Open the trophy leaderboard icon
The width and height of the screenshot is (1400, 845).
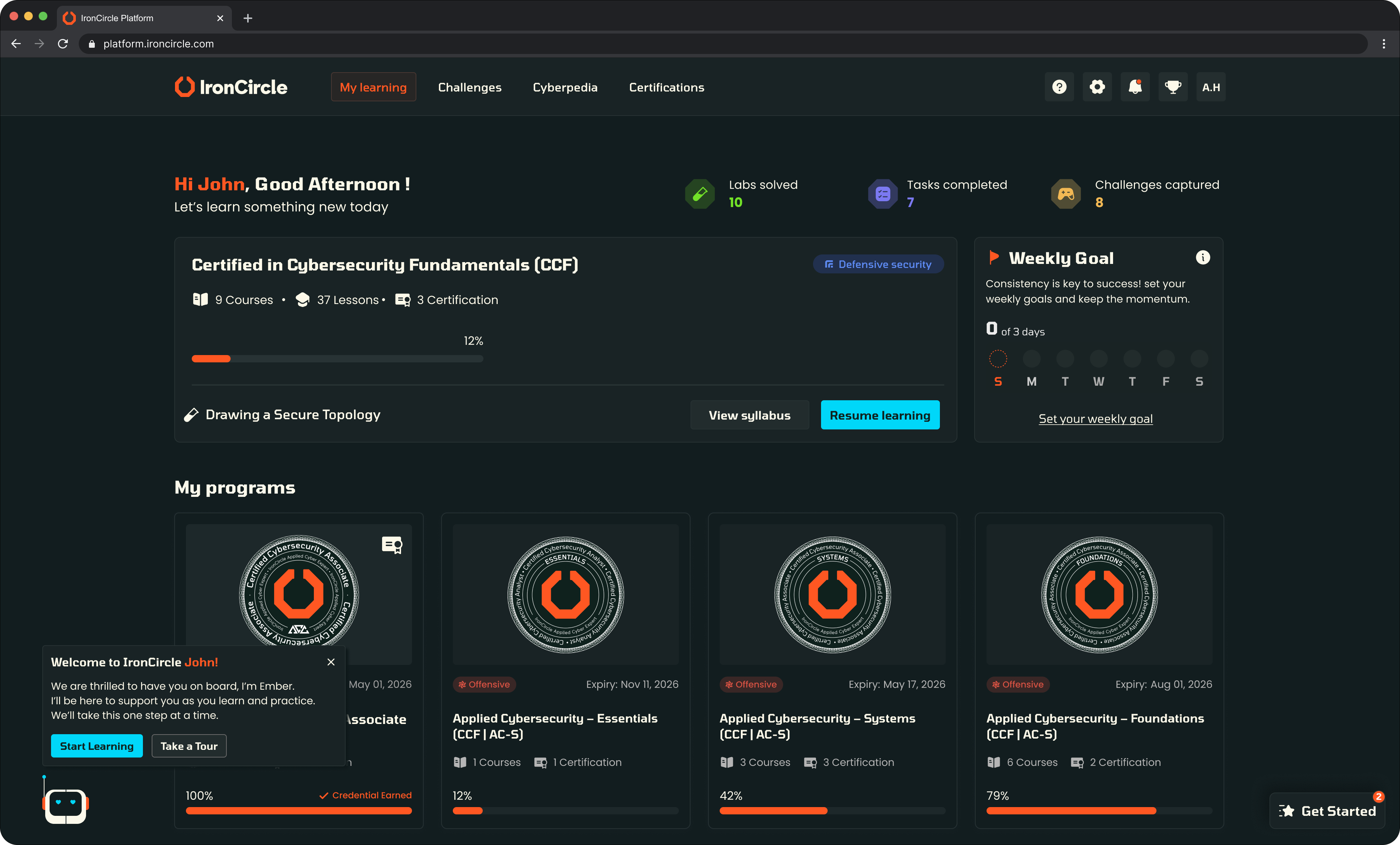pyautogui.click(x=1173, y=87)
